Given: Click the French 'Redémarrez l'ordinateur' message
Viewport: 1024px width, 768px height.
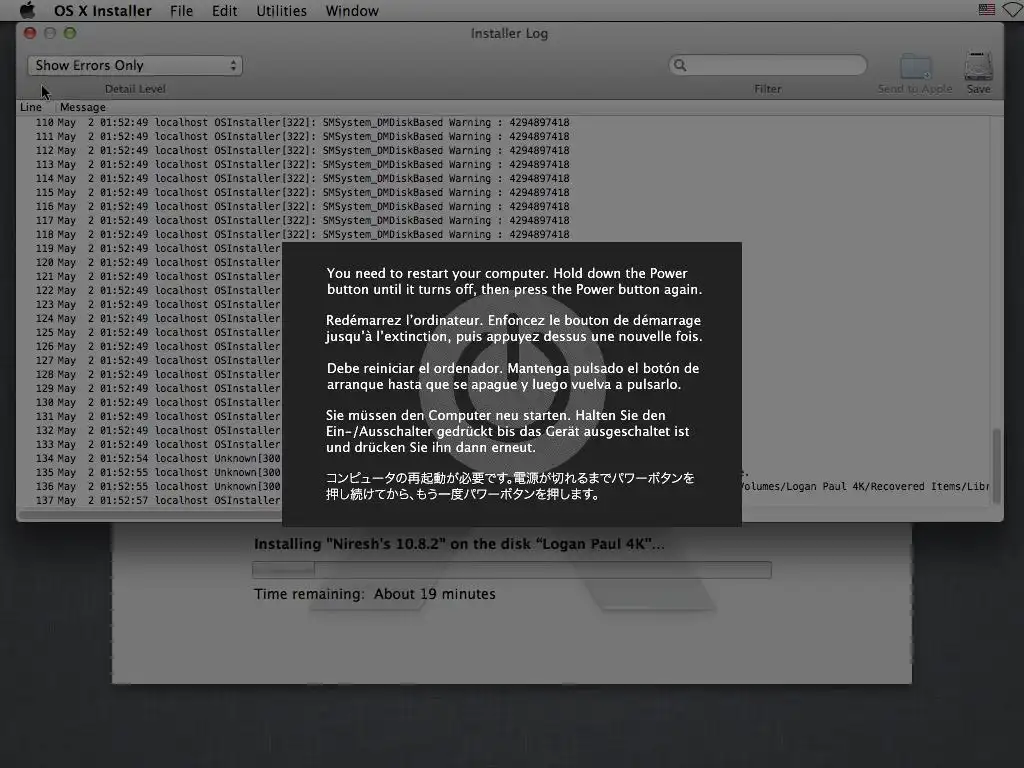Looking at the screenshot, I should (514, 328).
